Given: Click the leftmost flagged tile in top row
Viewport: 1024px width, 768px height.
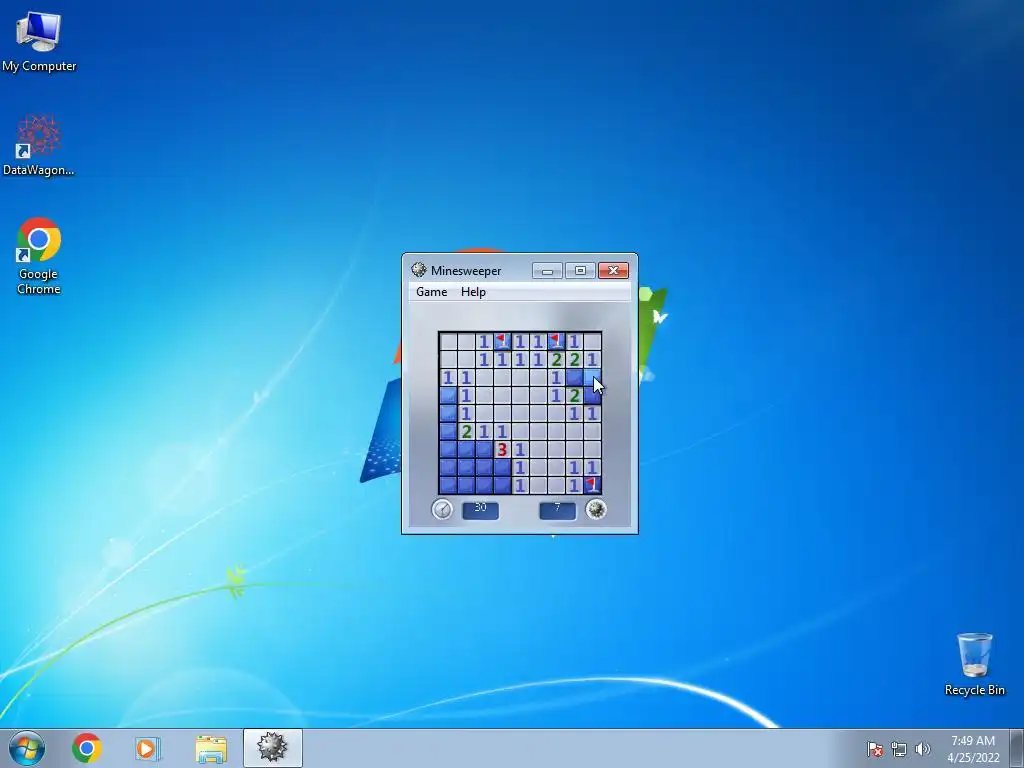Looking at the screenshot, I should (502, 341).
